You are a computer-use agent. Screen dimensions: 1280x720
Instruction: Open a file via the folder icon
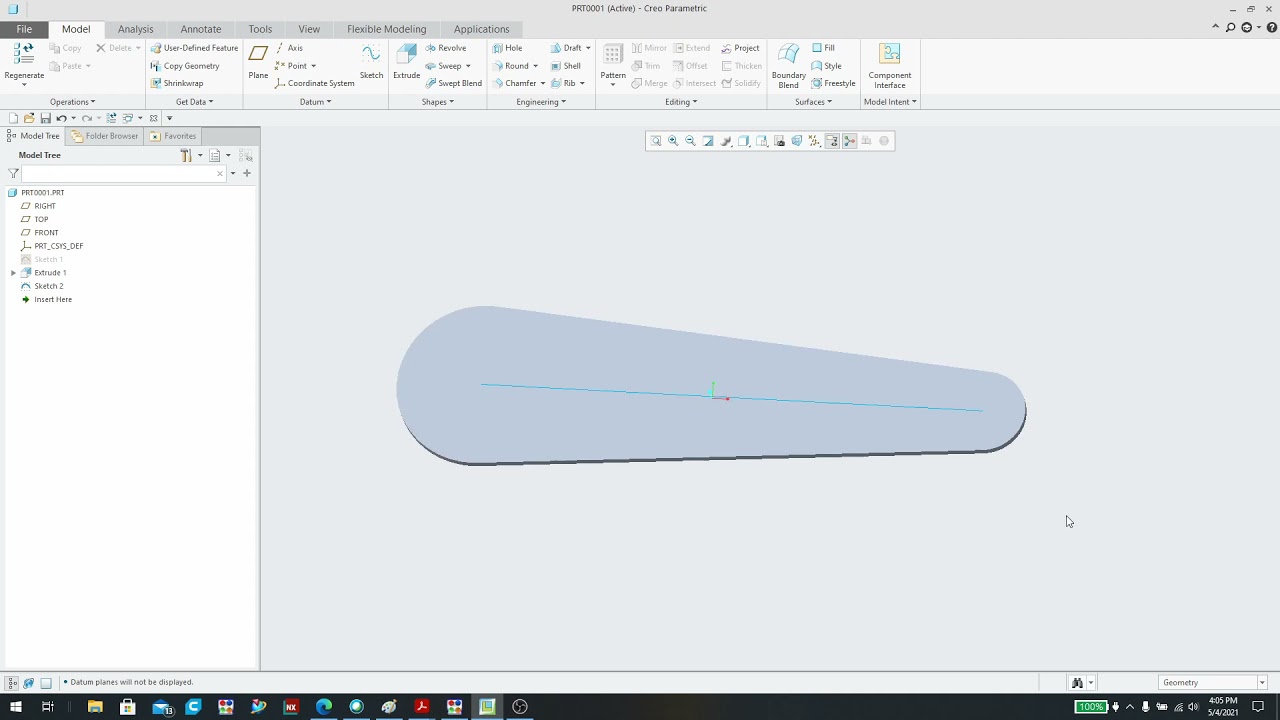29,118
